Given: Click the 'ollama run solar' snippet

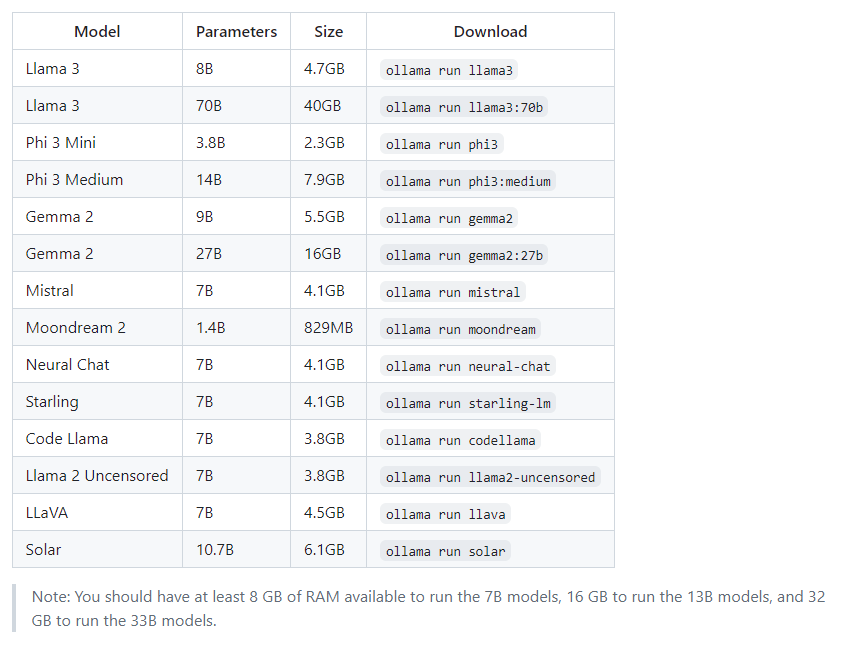Looking at the screenshot, I should tap(445, 550).
